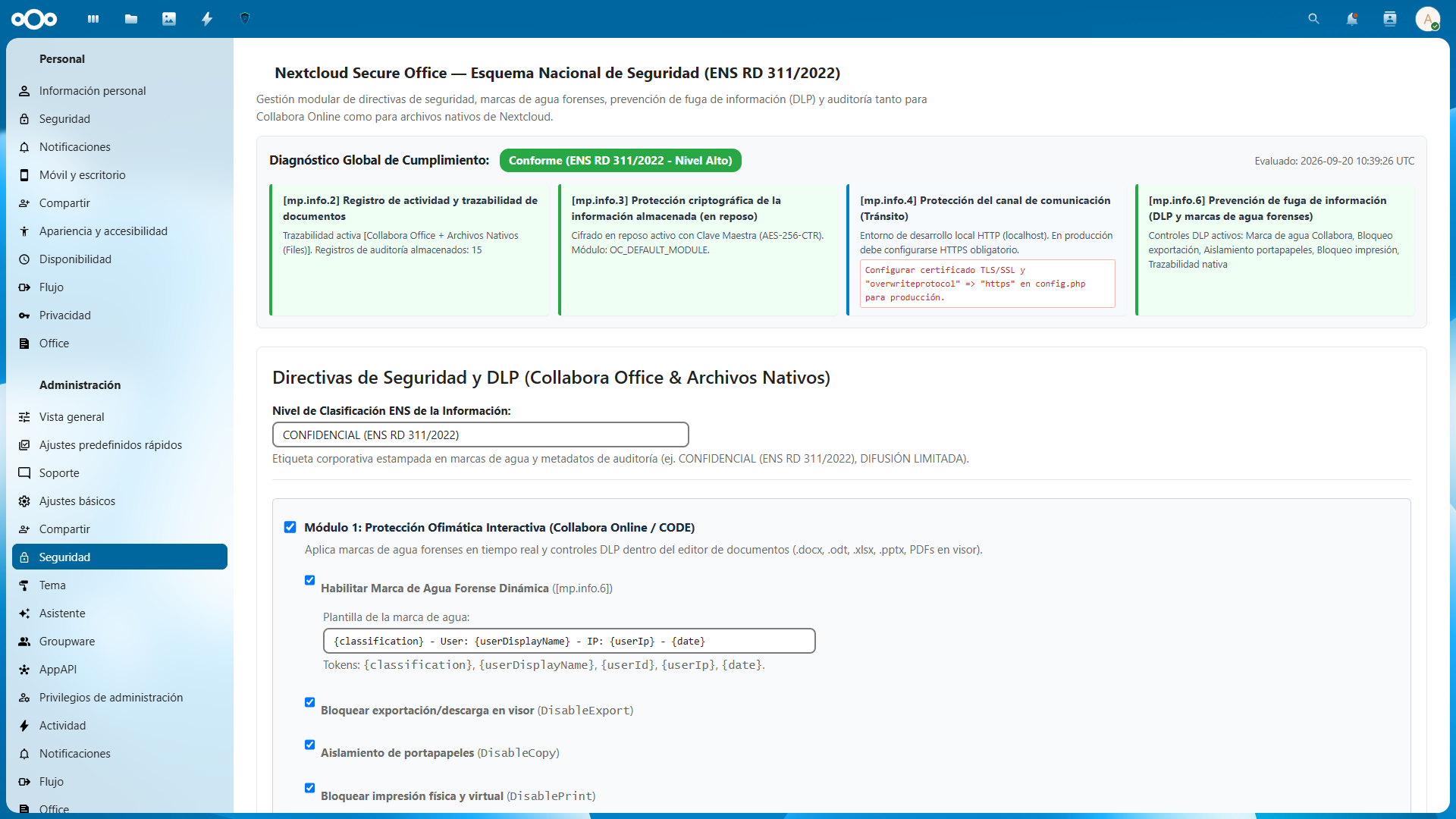Open the search magnifier in the header

pos(1314,19)
